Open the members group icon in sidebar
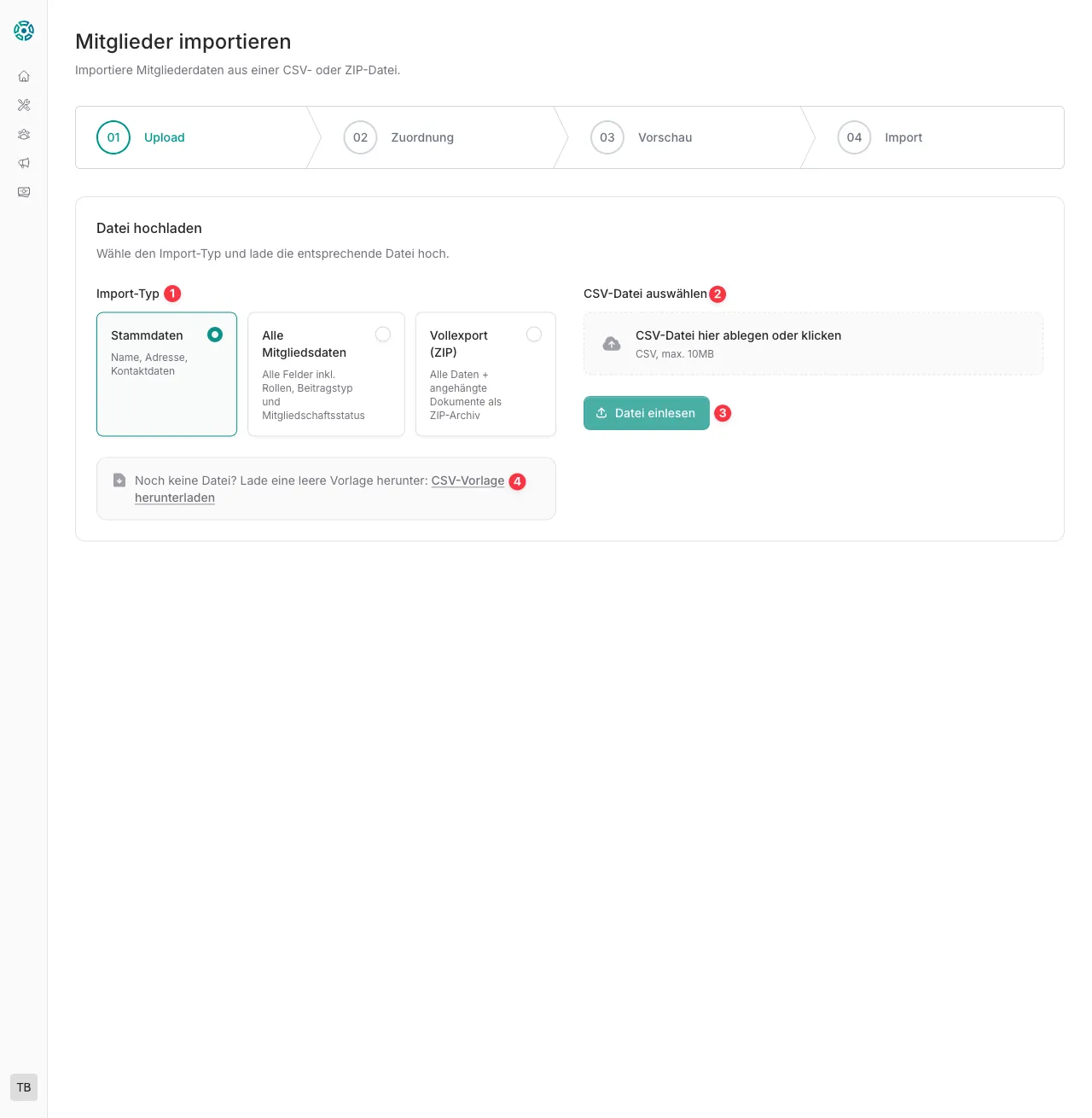 click(x=24, y=135)
